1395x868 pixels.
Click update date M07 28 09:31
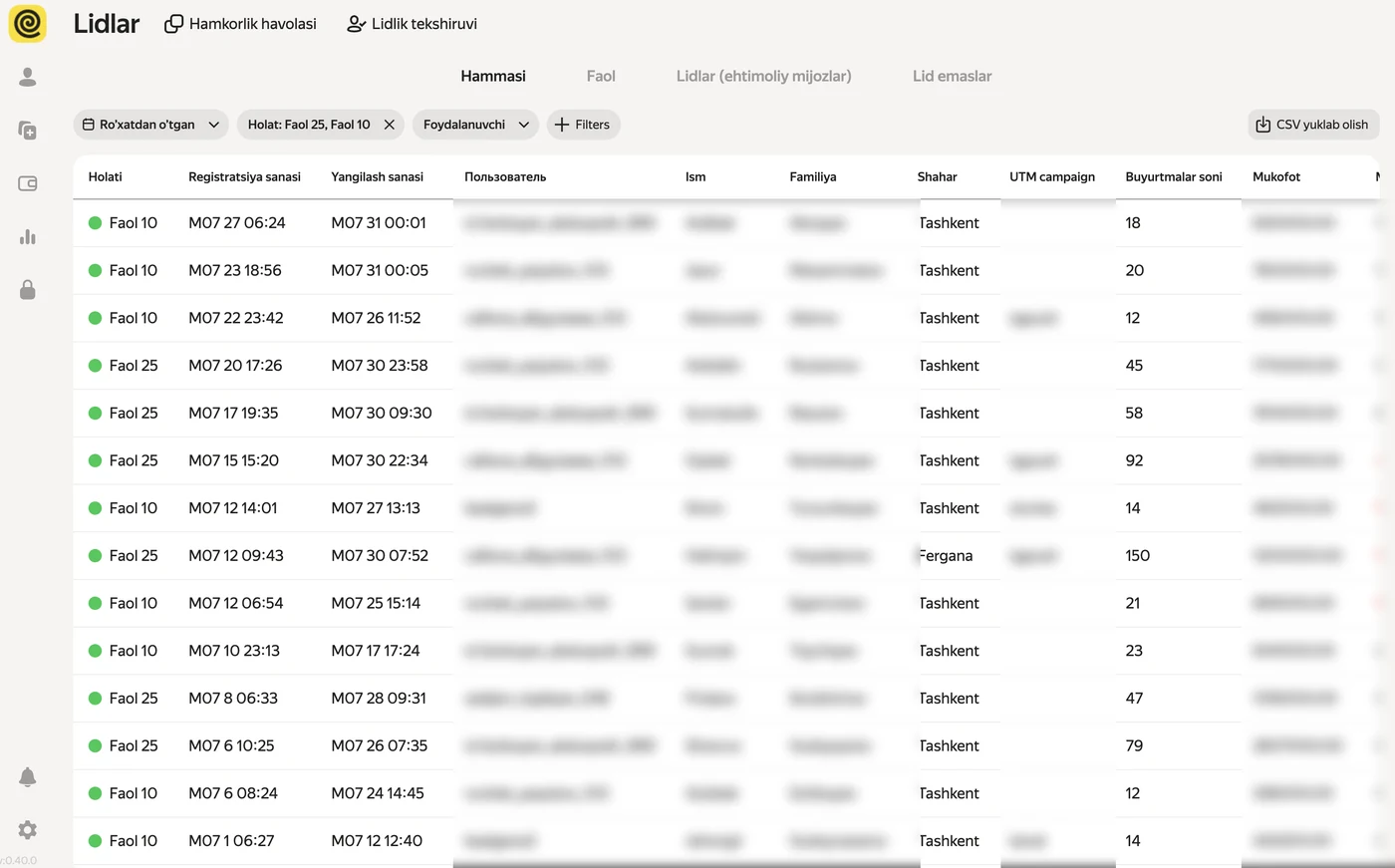pos(379,699)
